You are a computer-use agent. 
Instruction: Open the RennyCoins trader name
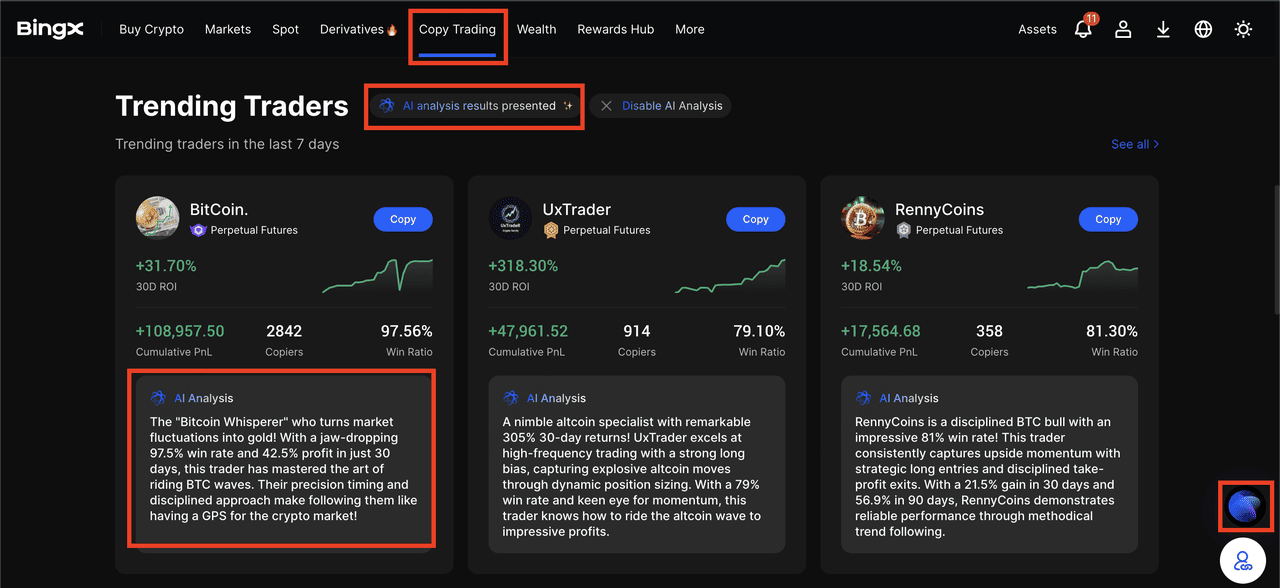pos(940,210)
